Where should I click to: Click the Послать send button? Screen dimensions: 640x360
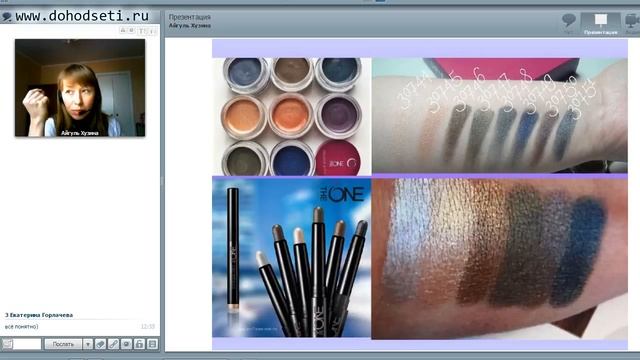pos(63,344)
